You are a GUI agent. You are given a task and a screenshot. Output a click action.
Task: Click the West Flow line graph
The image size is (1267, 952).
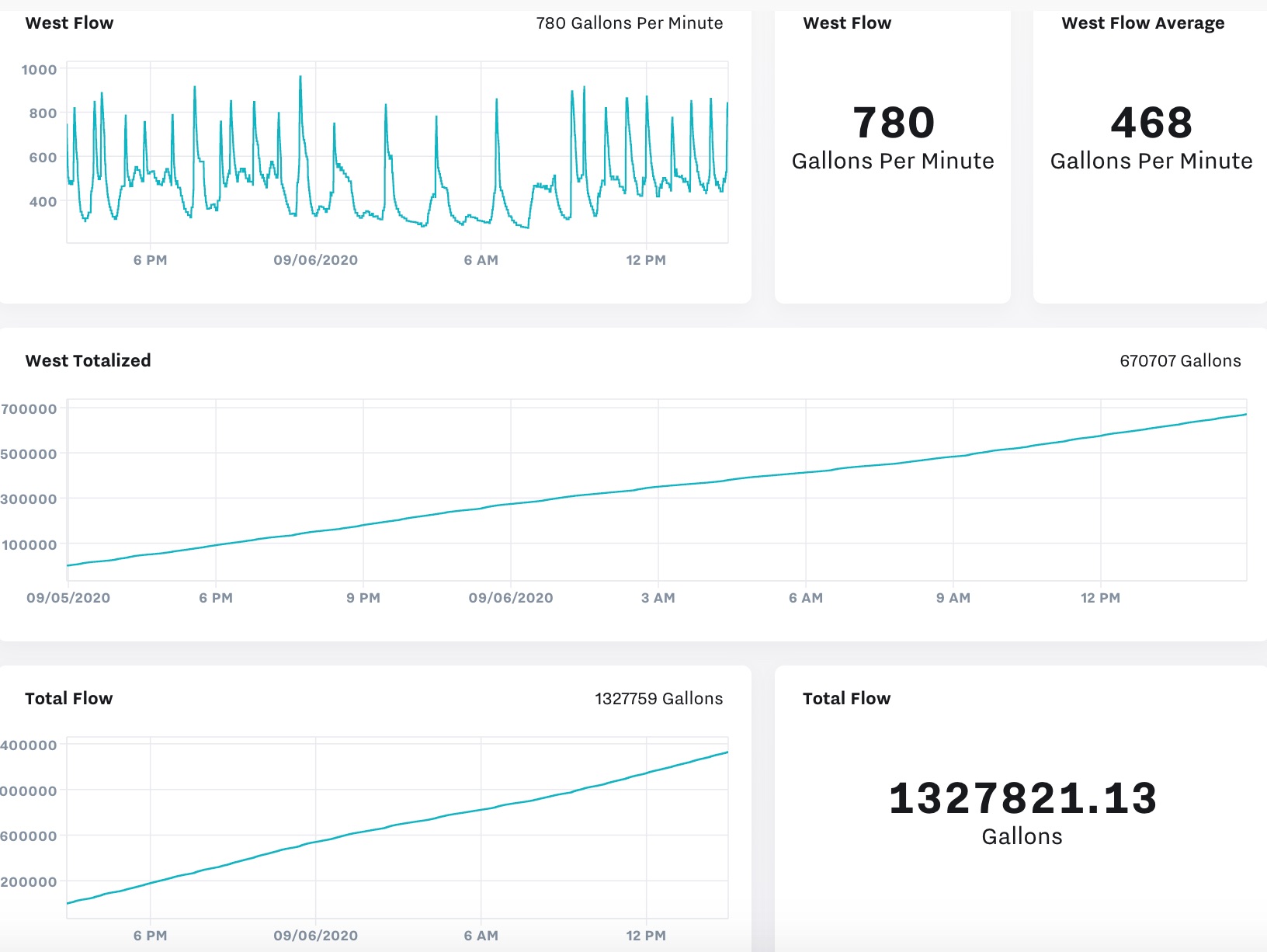point(397,152)
